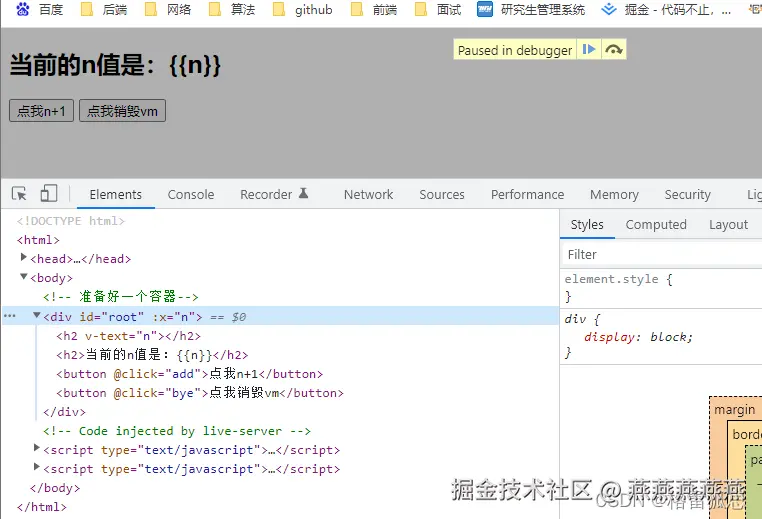The width and height of the screenshot is (762, 519).
Task: Select the Styles sidebar tab
Action: (587, 225)
